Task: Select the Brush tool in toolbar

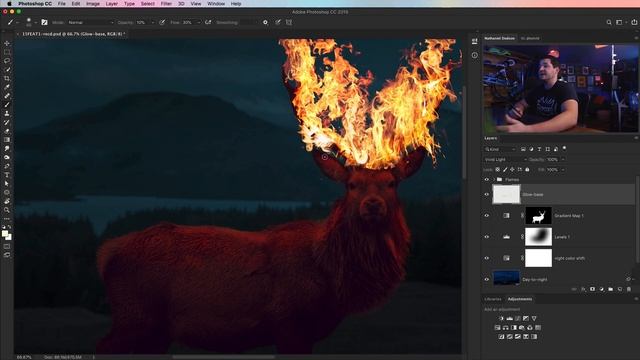Action: point(7,104)
